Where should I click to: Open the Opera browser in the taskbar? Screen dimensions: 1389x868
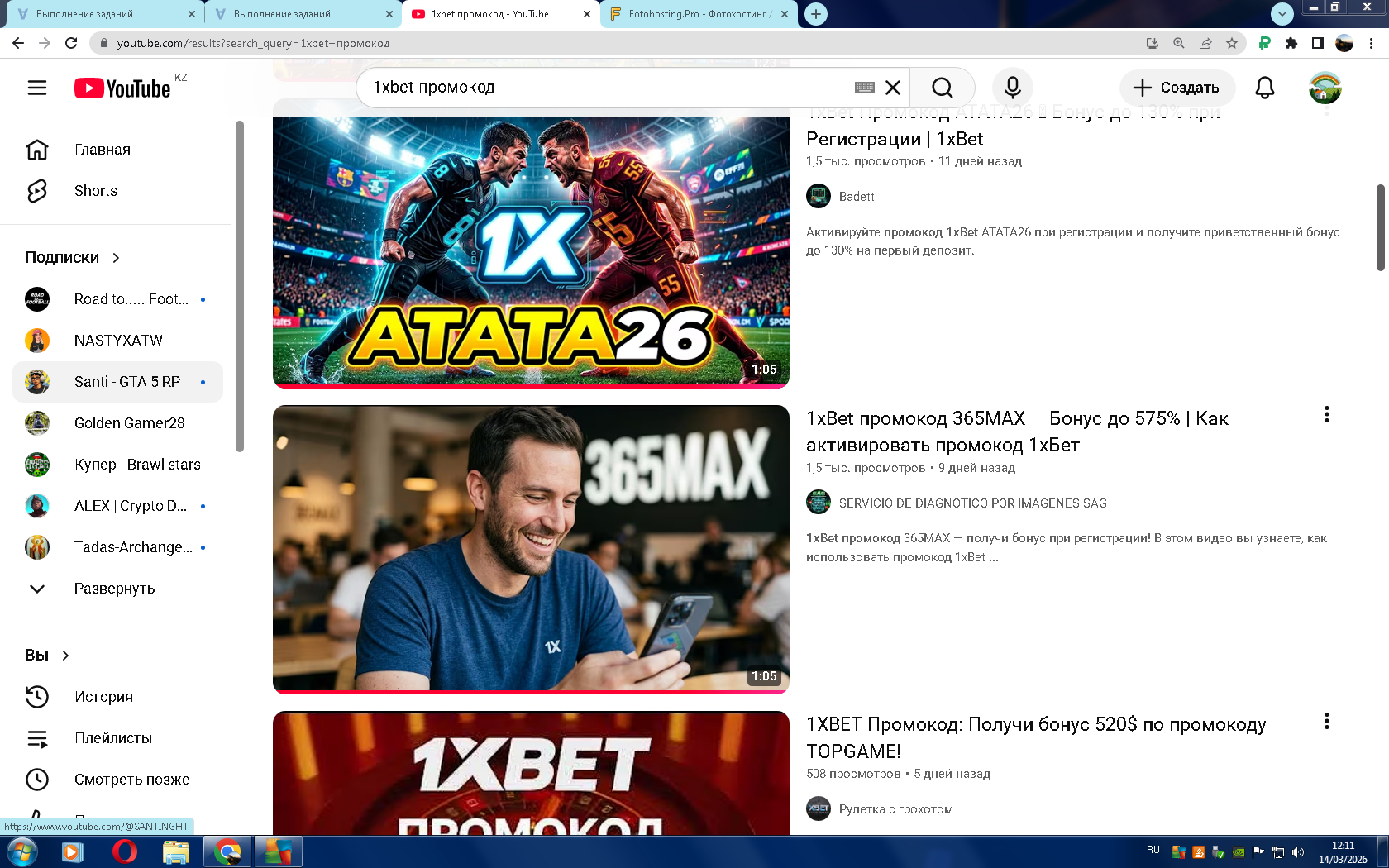click(x=124, y=851)
